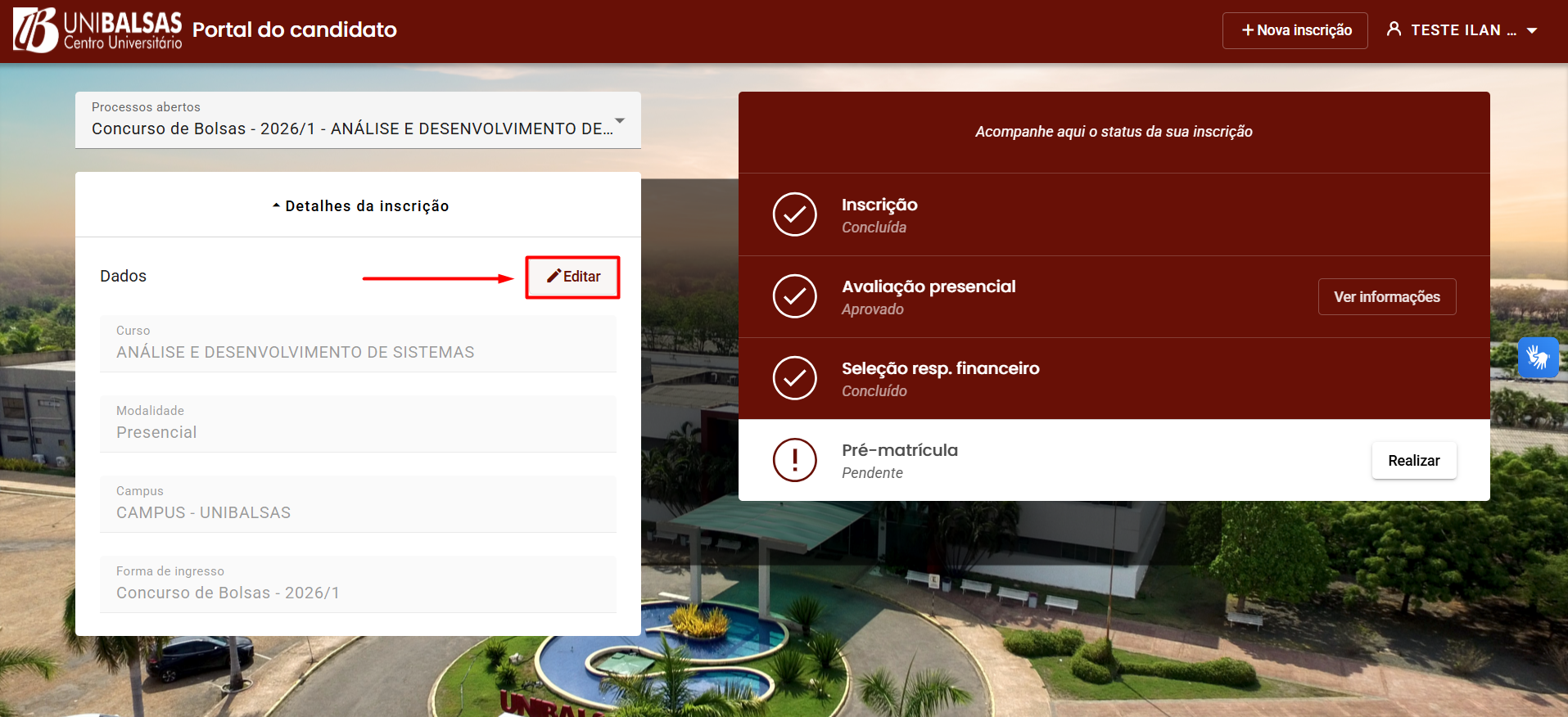Click Ver informações for Avaliação presencial
This screenshot has width=1568, height=717.
[1386, 296]
